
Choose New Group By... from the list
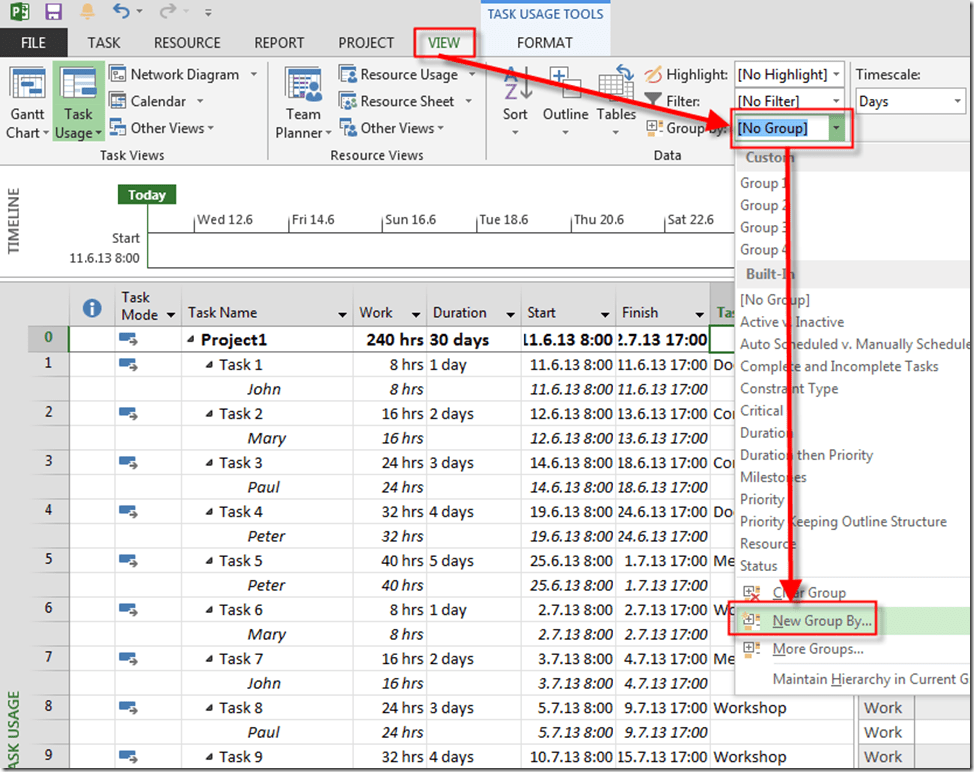822,621
